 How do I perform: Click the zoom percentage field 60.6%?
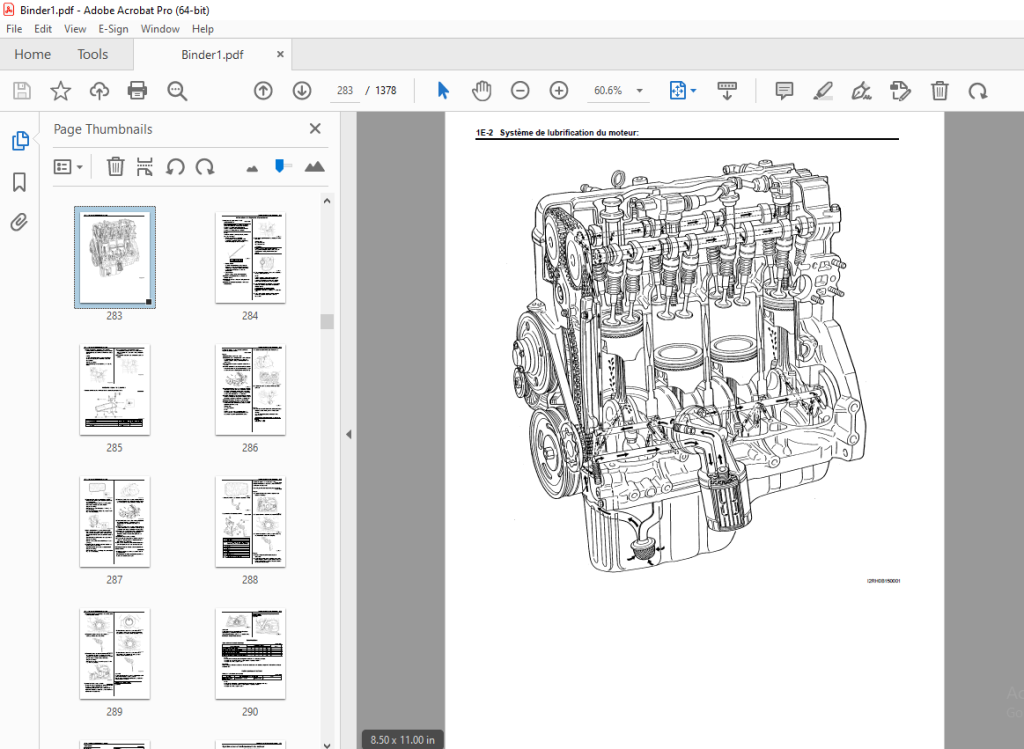click(608, 91)
